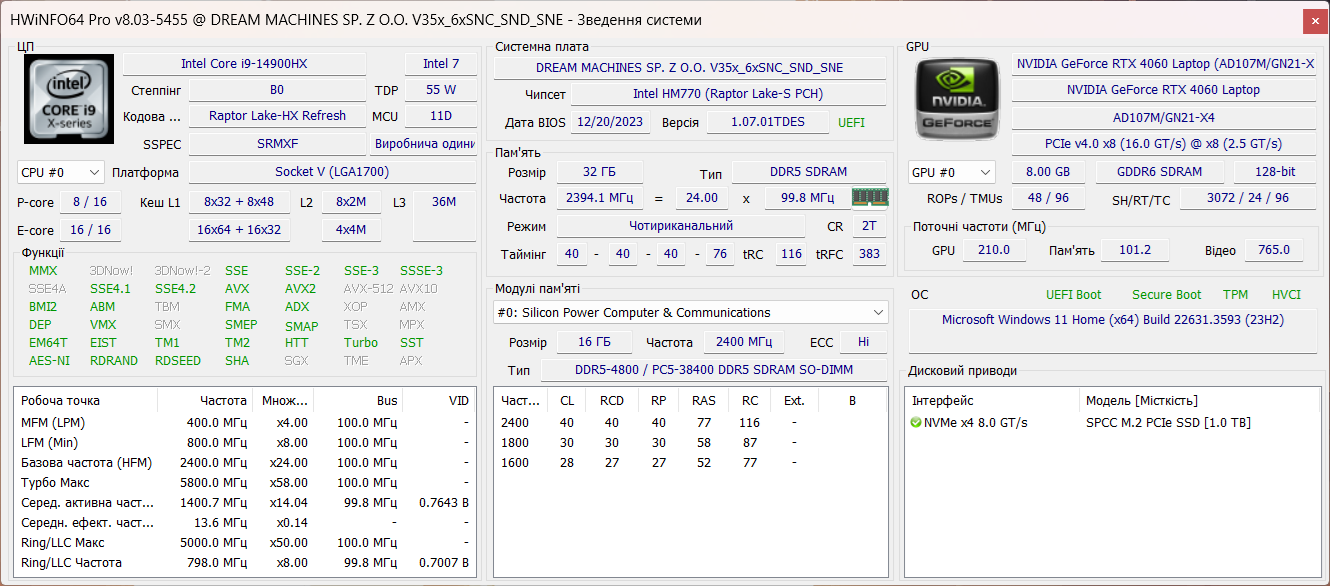
Task: Click the Secure Boot status label
Action: [x=1166, y=295]
